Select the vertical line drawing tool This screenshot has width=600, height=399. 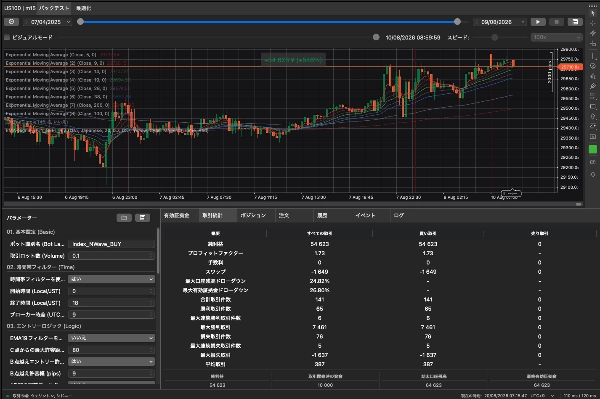pyautogui.click(x=593, y=56)
